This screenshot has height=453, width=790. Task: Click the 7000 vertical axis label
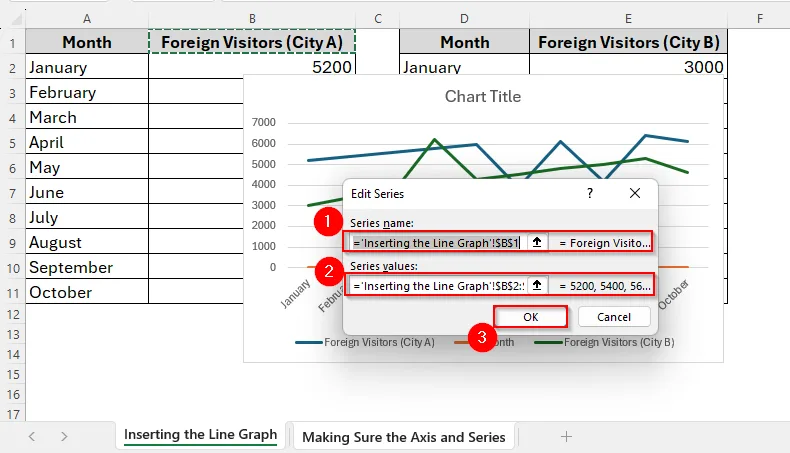coord(264,122)
